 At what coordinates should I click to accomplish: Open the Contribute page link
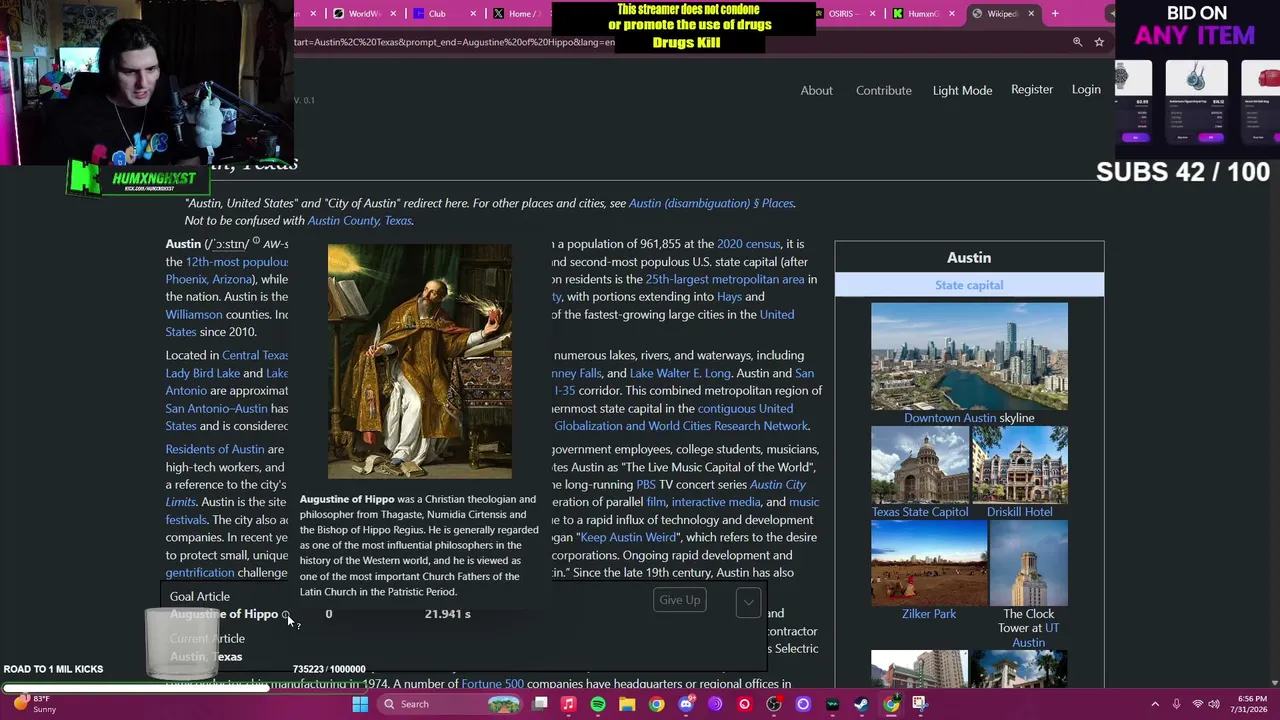tap(884, 90)
